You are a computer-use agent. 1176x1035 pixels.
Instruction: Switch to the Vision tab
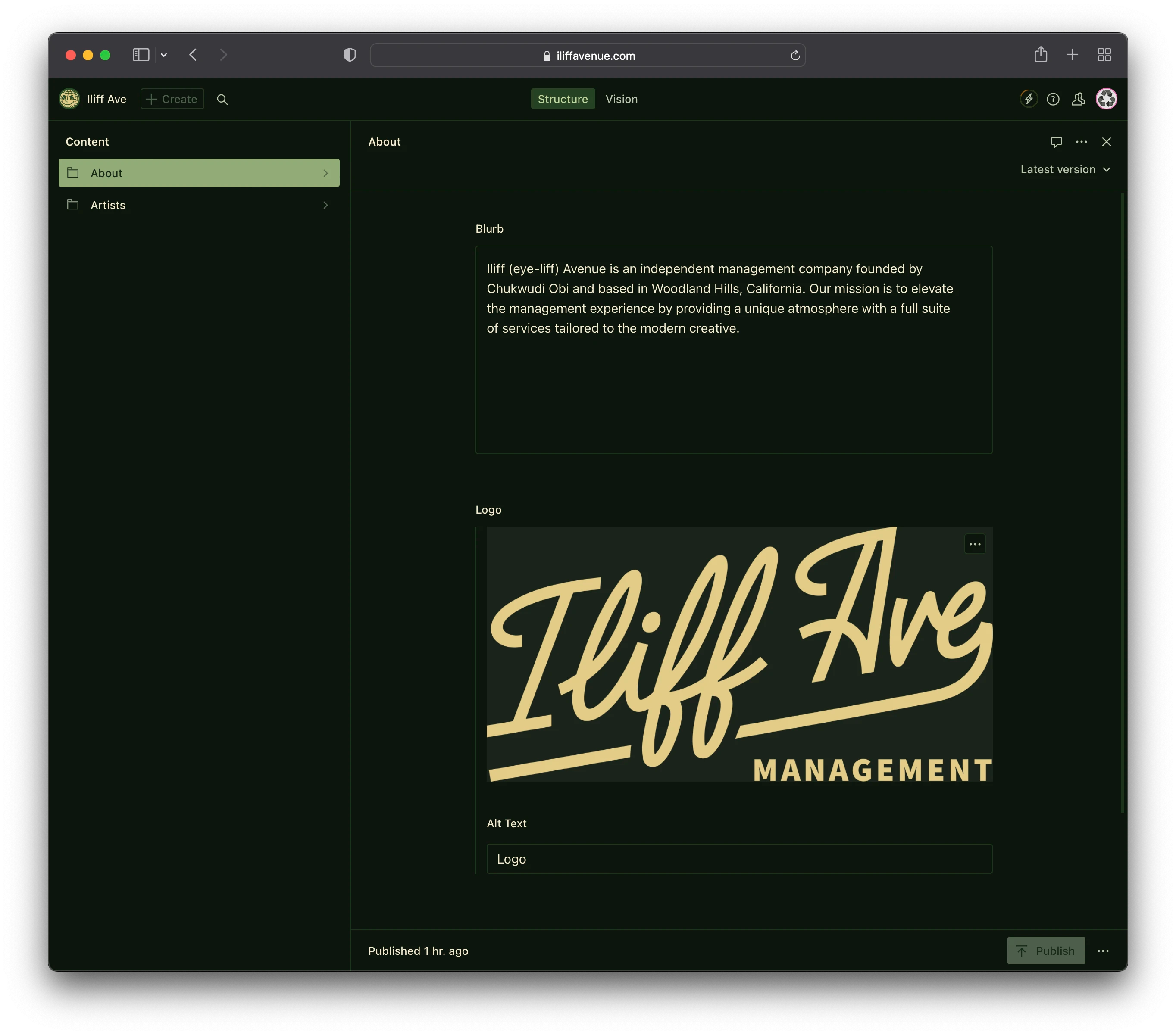point(621,99)
